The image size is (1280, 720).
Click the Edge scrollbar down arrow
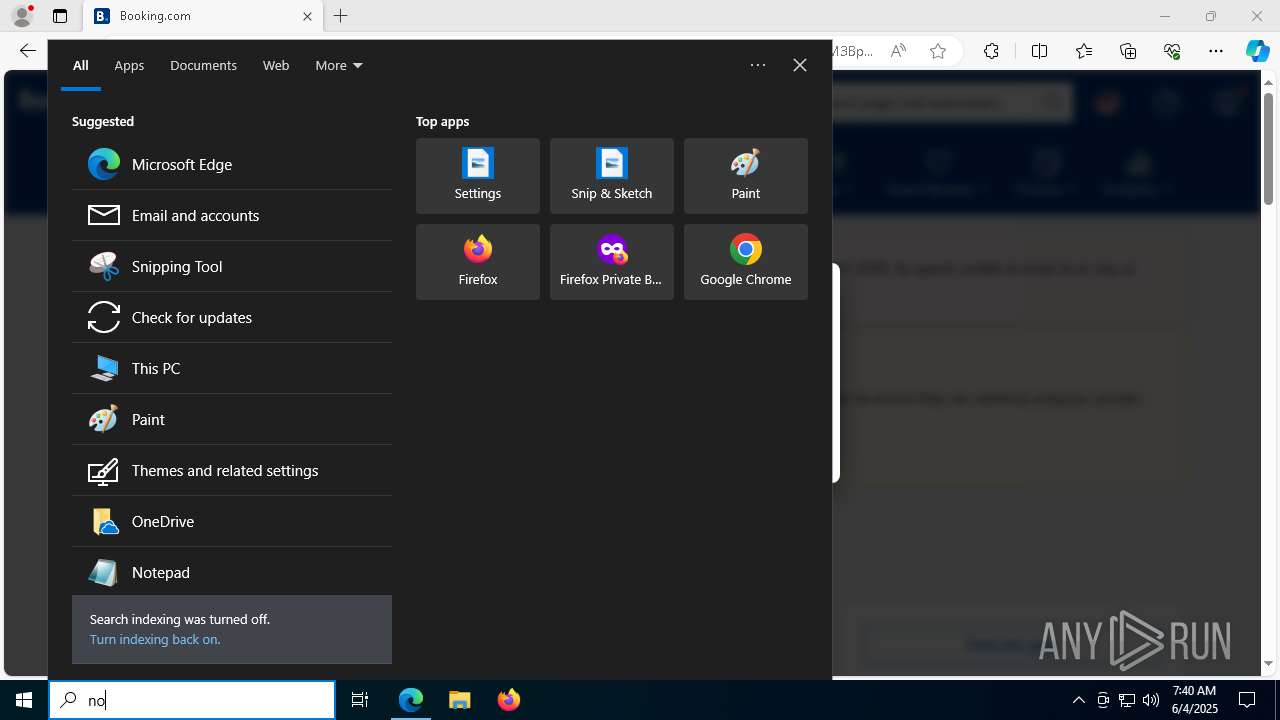[x=1269, y=664]
